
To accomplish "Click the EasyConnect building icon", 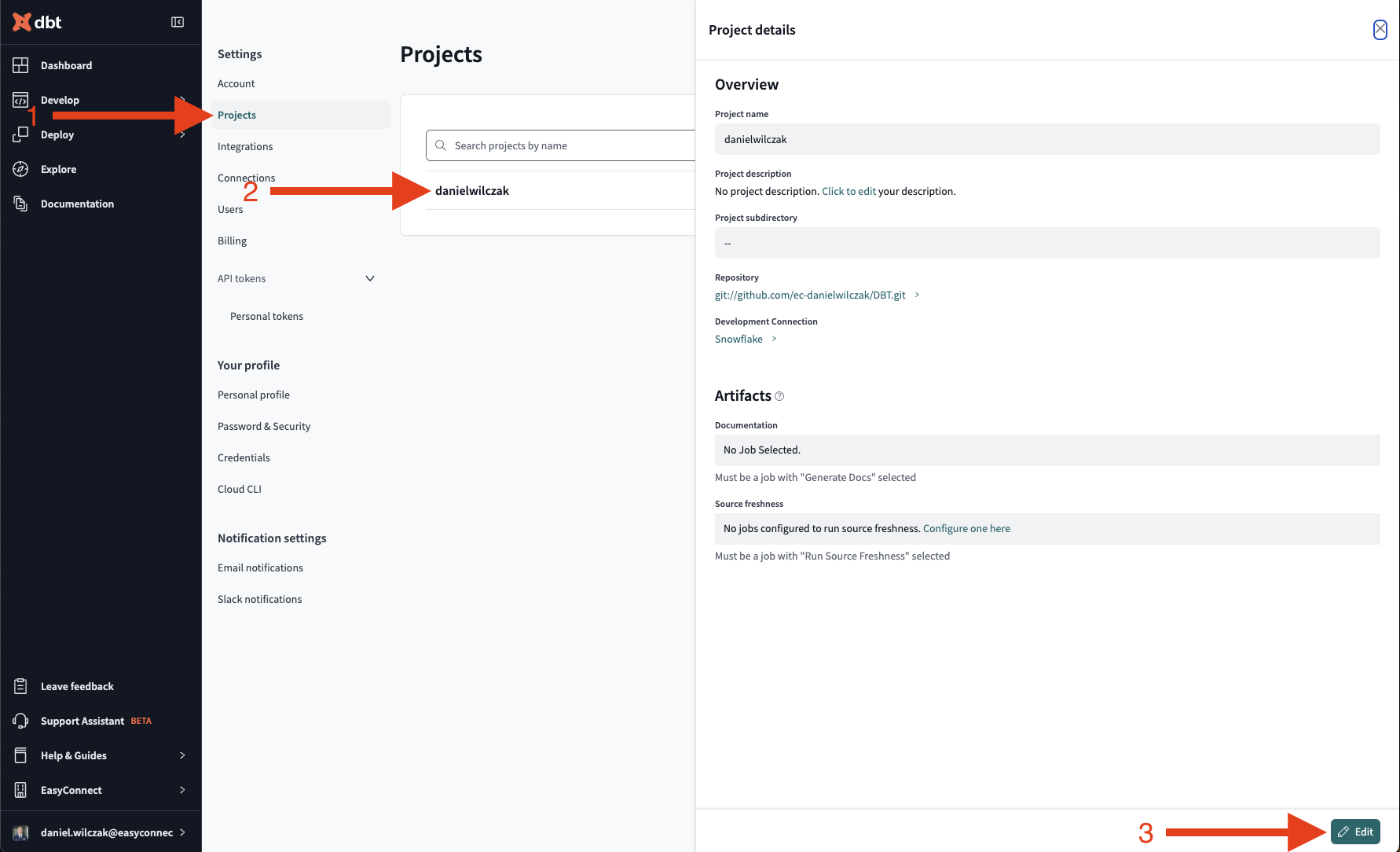I will pos(20,790).
